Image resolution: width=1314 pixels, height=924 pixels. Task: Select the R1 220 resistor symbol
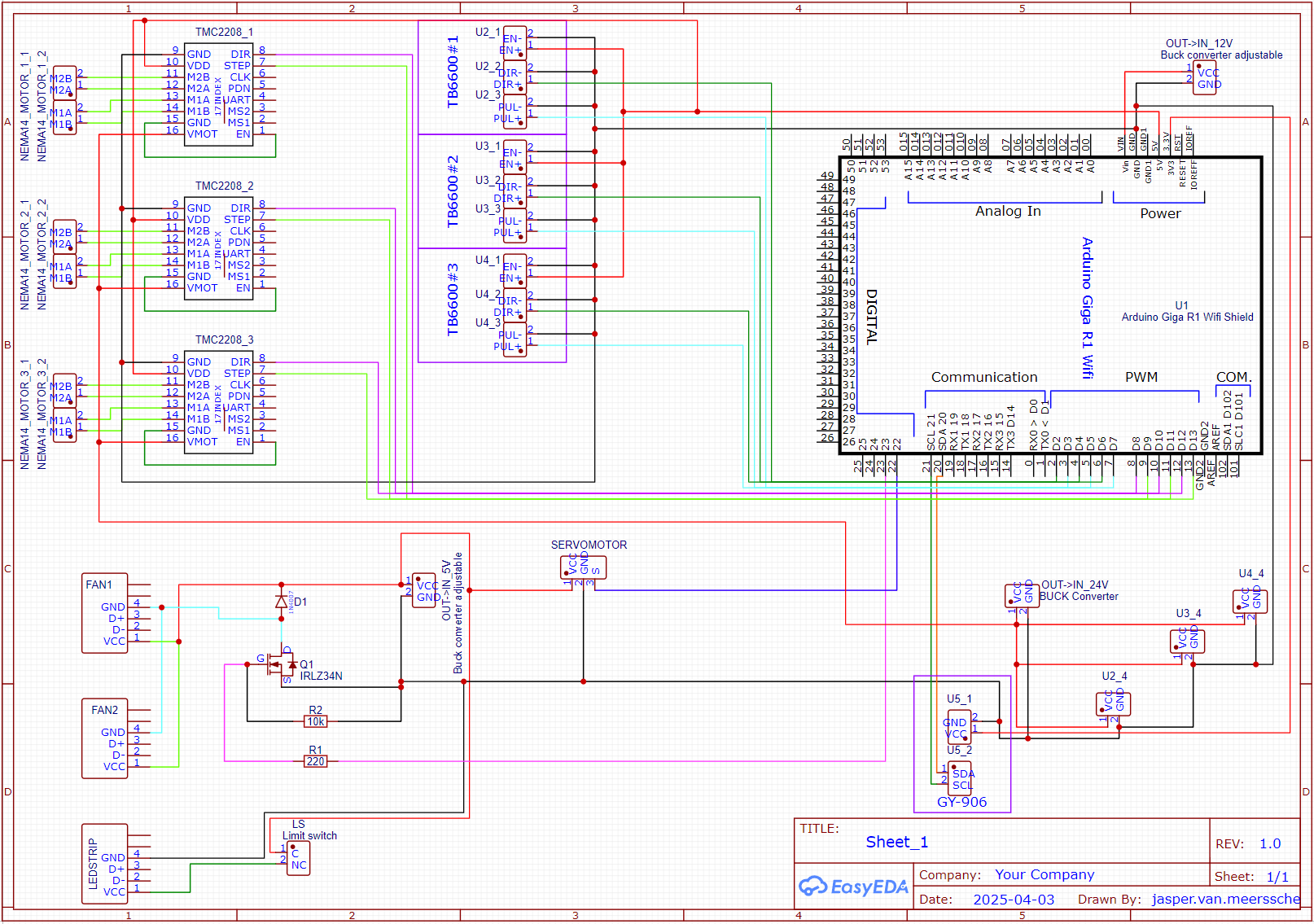click(315, 761)
